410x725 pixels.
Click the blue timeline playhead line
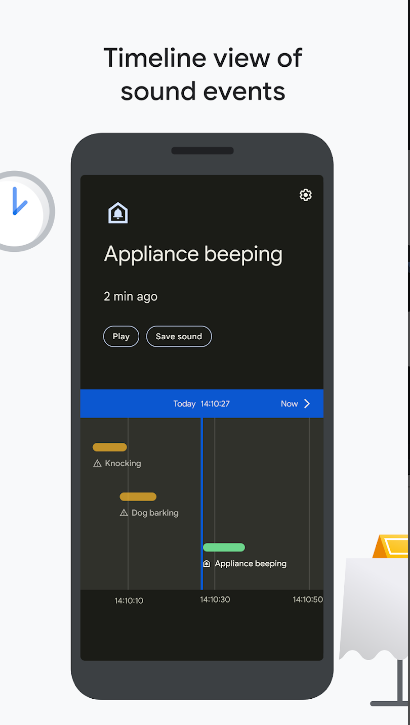202,504
